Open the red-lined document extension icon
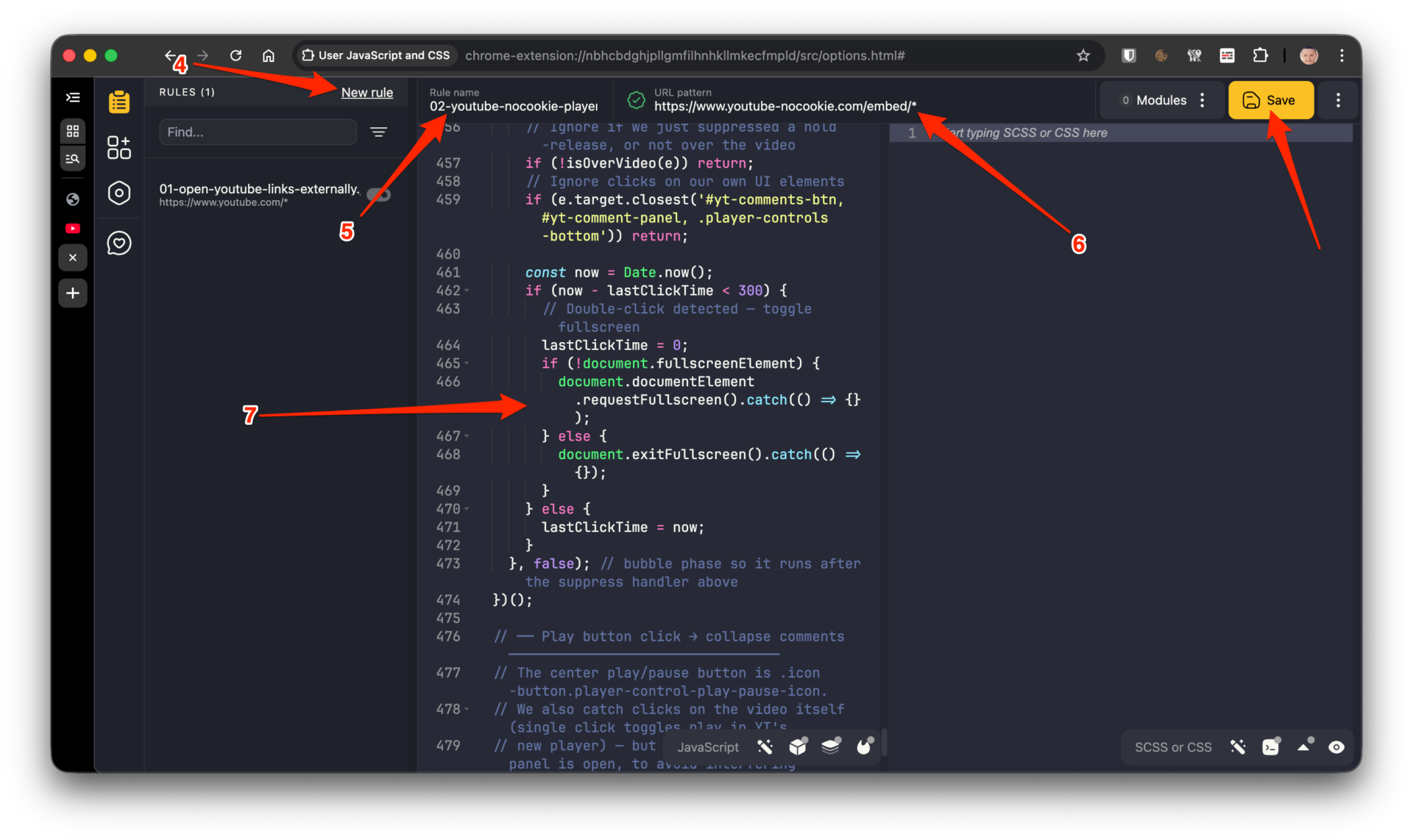This screenshot has width=1413, height=840. 1227,55
